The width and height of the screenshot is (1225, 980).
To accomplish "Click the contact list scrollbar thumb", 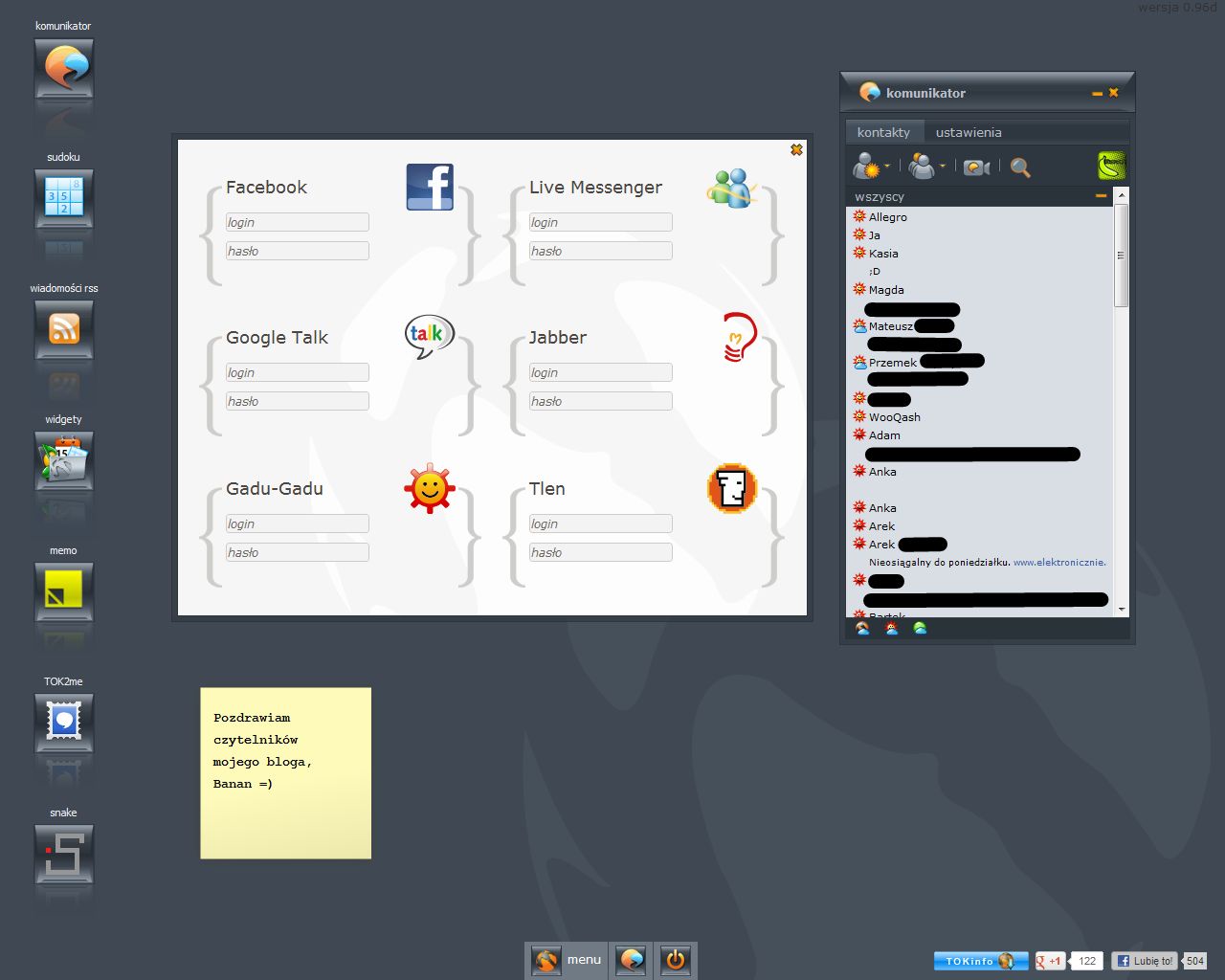I will pos(1121,256).
